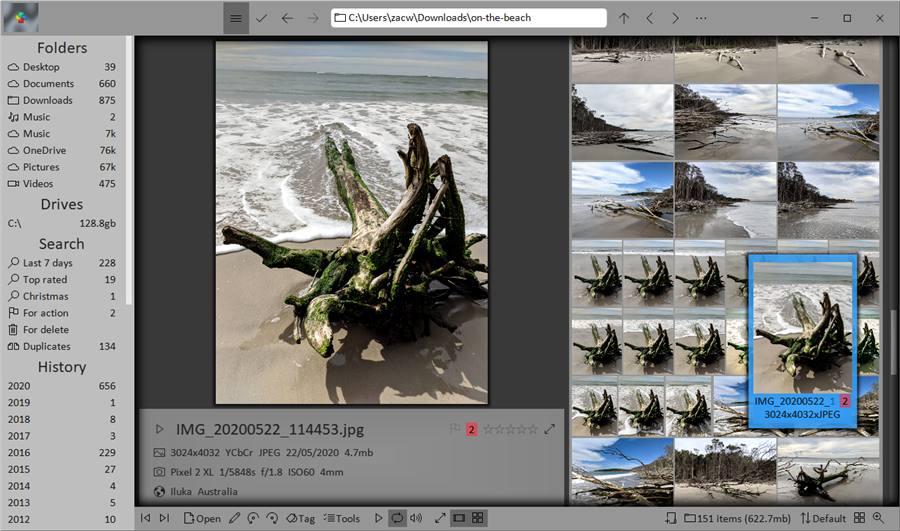Run the Christmas search
This screenshot has width=900, height=531.
click(61, 296)
